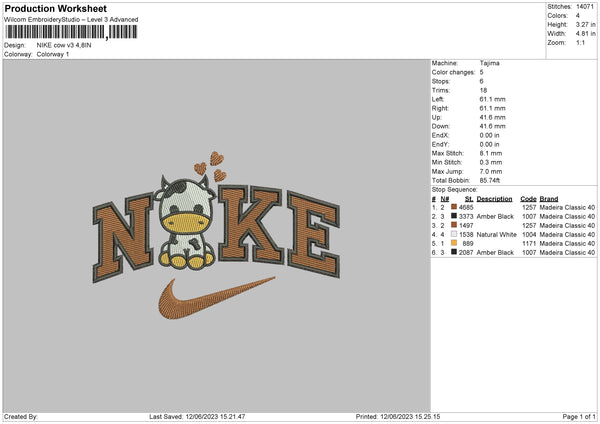The width and height of the screenshot is (600, 424).
Task: Select the 'Colorway 1' value
Action: tap(53, 54)
